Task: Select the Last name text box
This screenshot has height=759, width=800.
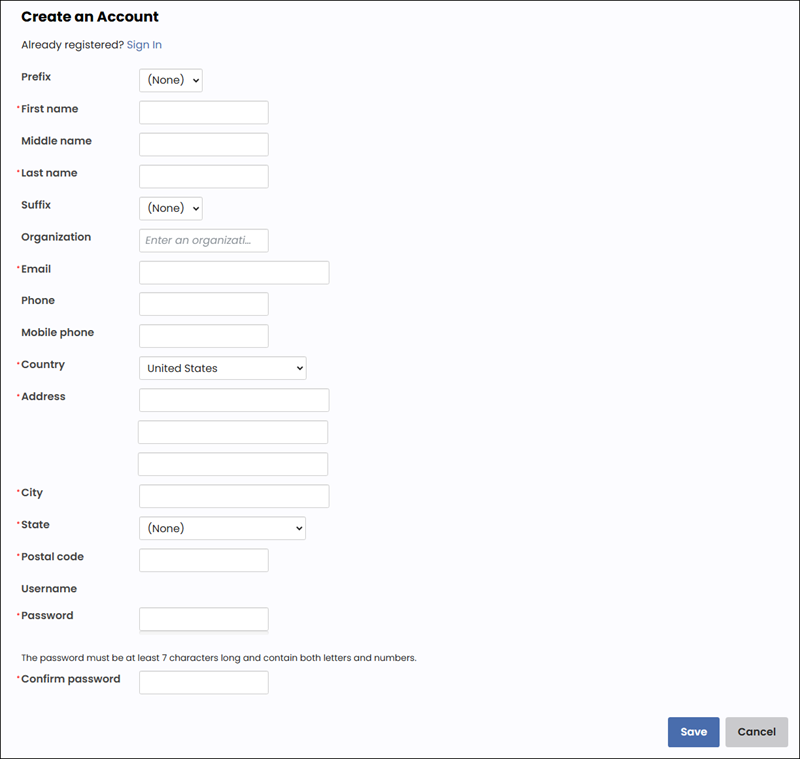Action: (x=203, y=176)
